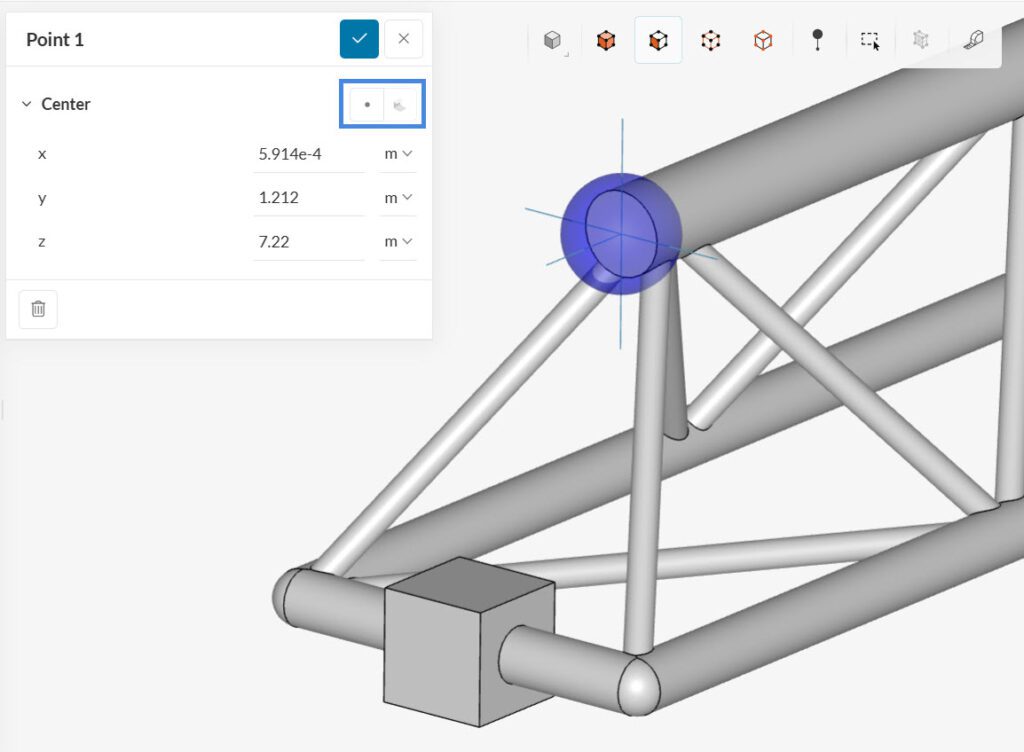1024x752 pixels.
Task: Select the probe point pin tool
Action: 817,40
